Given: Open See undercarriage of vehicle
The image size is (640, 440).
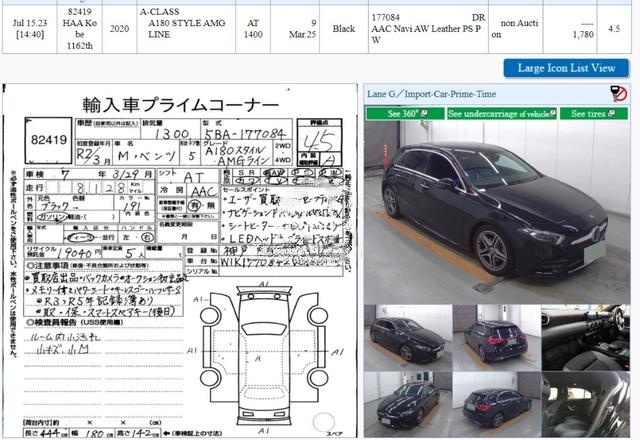Looking at the screenshot, I should pos(496,114).
